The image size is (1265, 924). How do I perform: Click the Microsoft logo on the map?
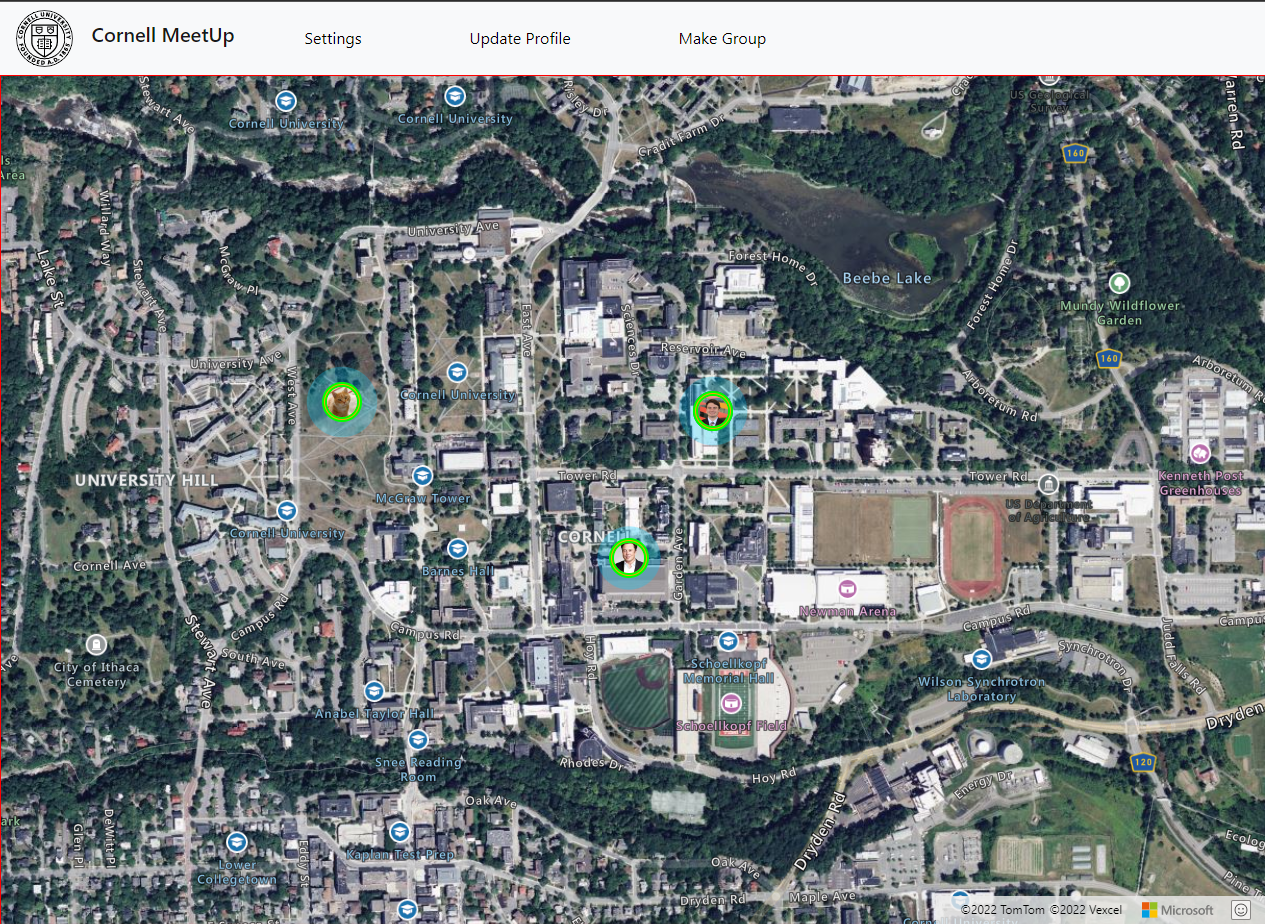(x=1178, y=910)
